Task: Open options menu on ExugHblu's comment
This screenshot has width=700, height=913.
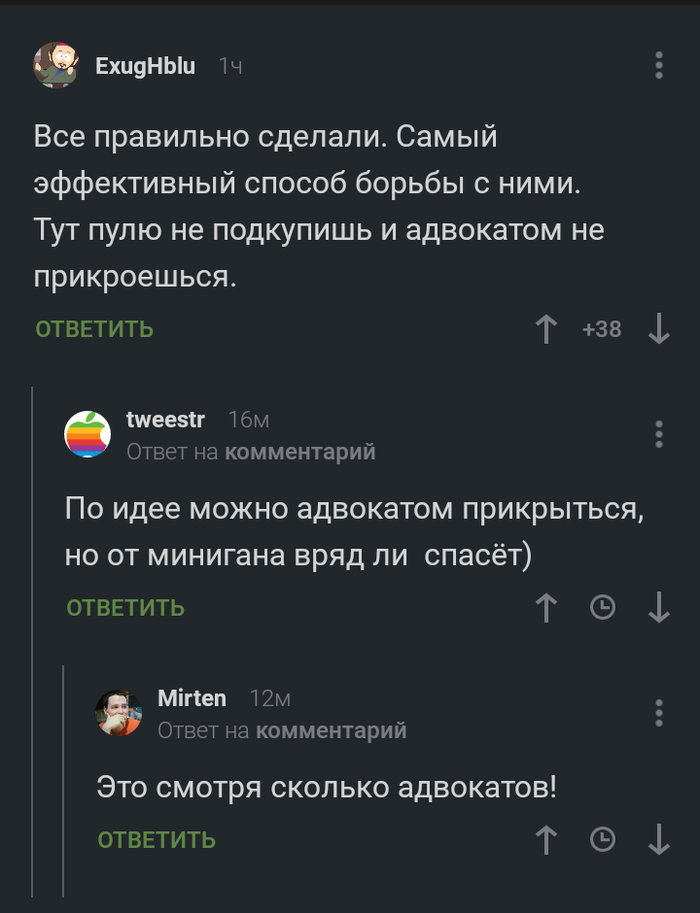Action: click(x=658, y=66)
